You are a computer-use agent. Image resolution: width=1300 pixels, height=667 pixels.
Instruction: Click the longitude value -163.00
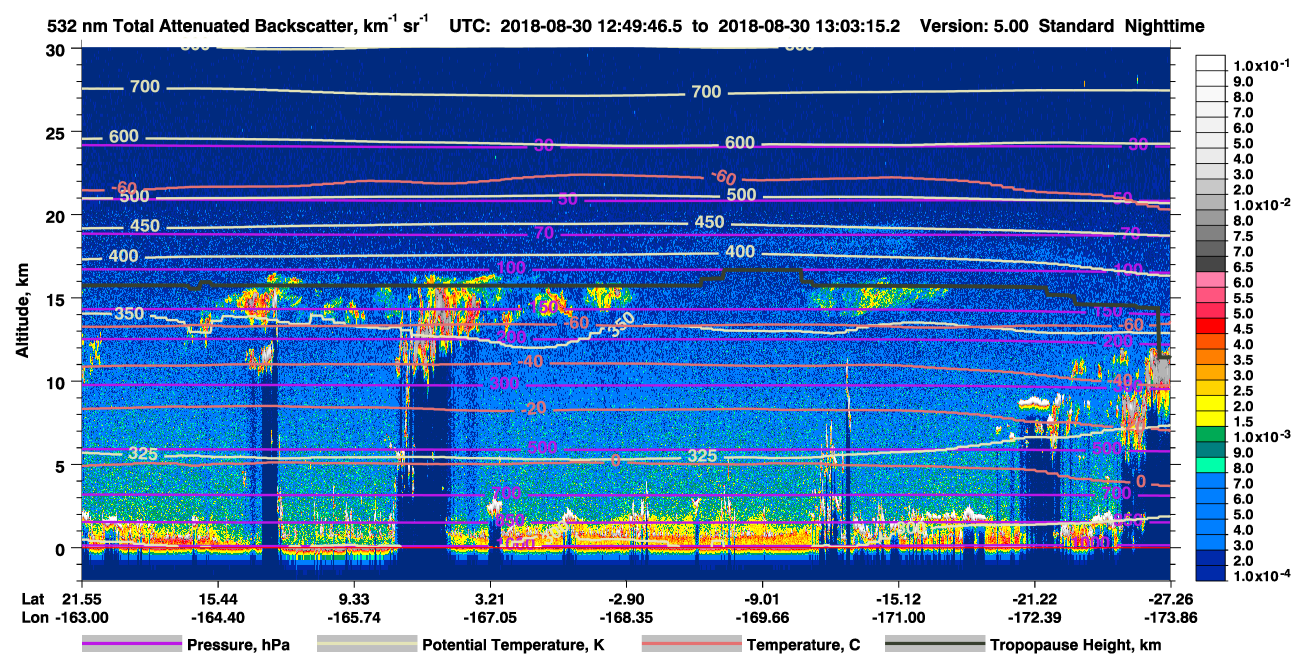[81, 617]
